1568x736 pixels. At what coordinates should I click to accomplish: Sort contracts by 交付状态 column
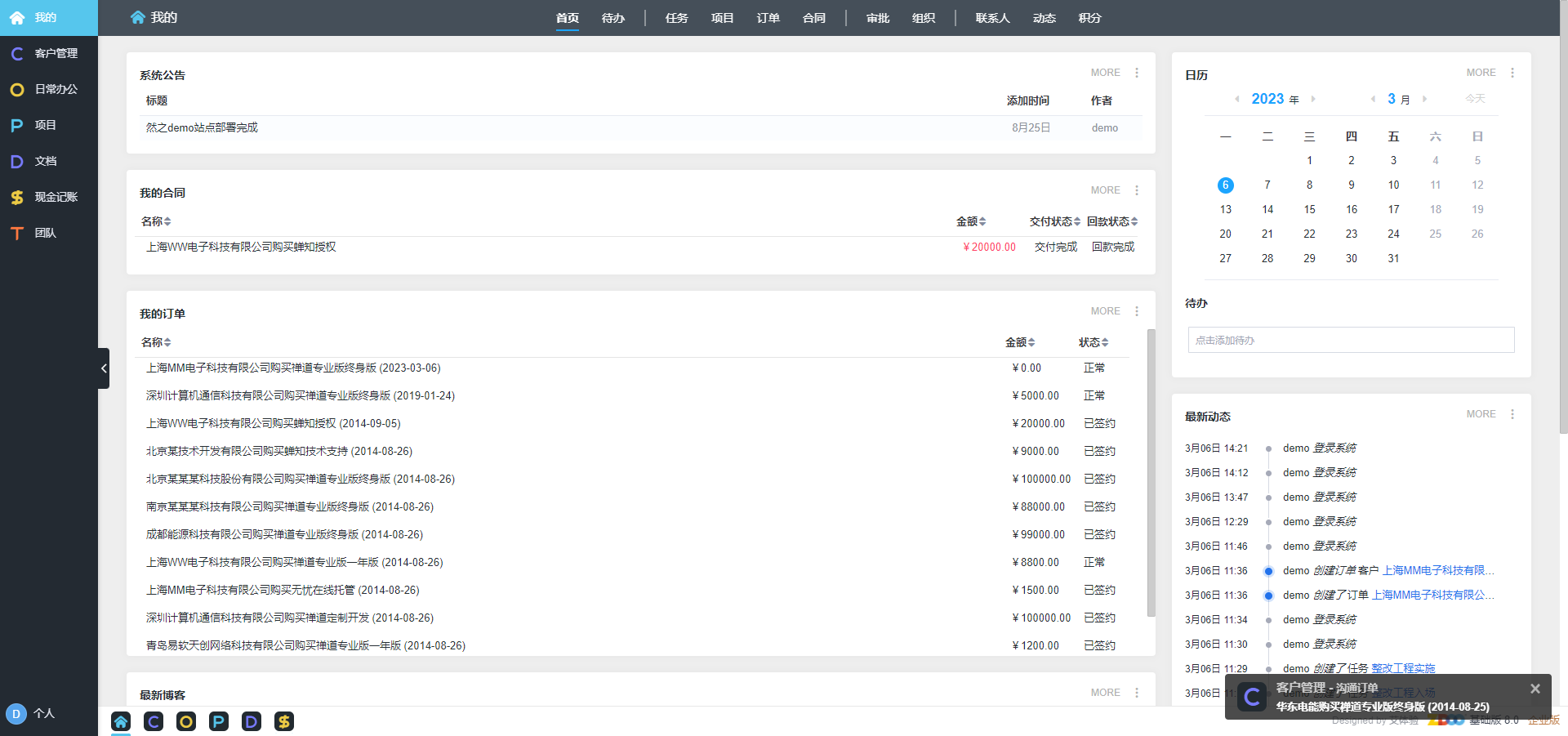coord(1055,221)
